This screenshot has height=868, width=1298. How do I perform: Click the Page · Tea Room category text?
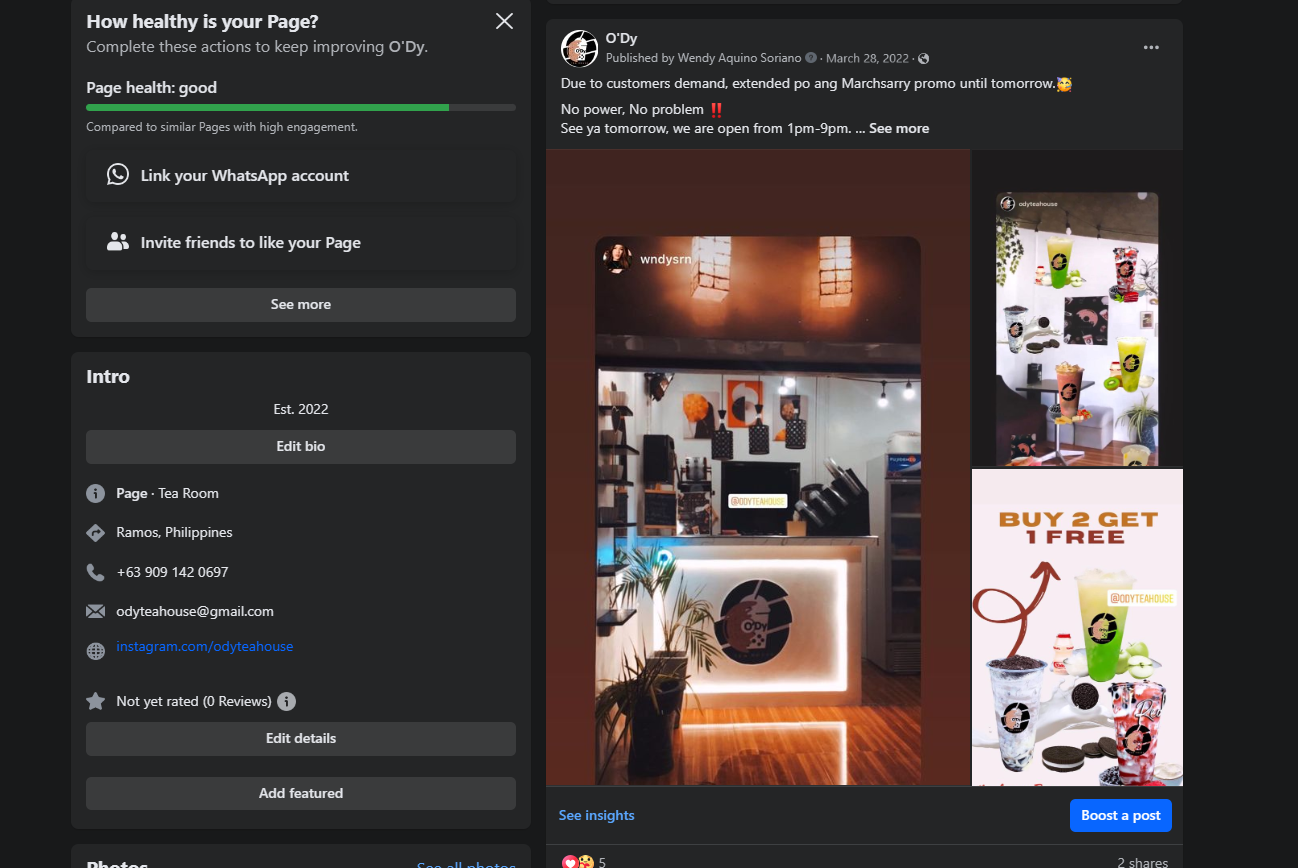coord(167,493)
